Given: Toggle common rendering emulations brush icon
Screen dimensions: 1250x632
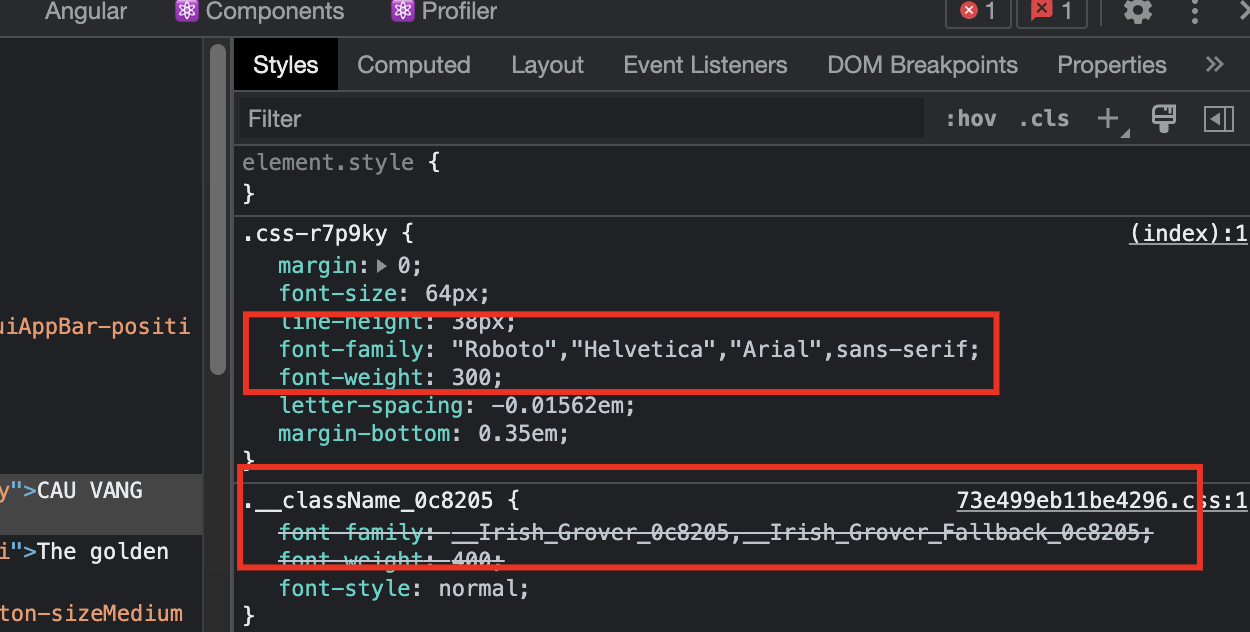Looking at the screenshot, I should tap(1164, 118).
